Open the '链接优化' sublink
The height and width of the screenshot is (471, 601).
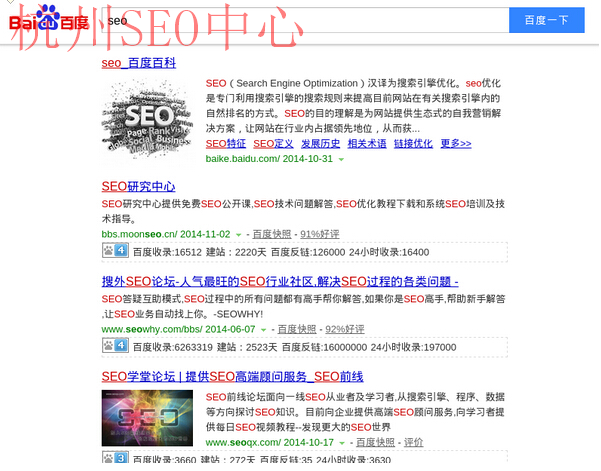click(x=413, y=144)
